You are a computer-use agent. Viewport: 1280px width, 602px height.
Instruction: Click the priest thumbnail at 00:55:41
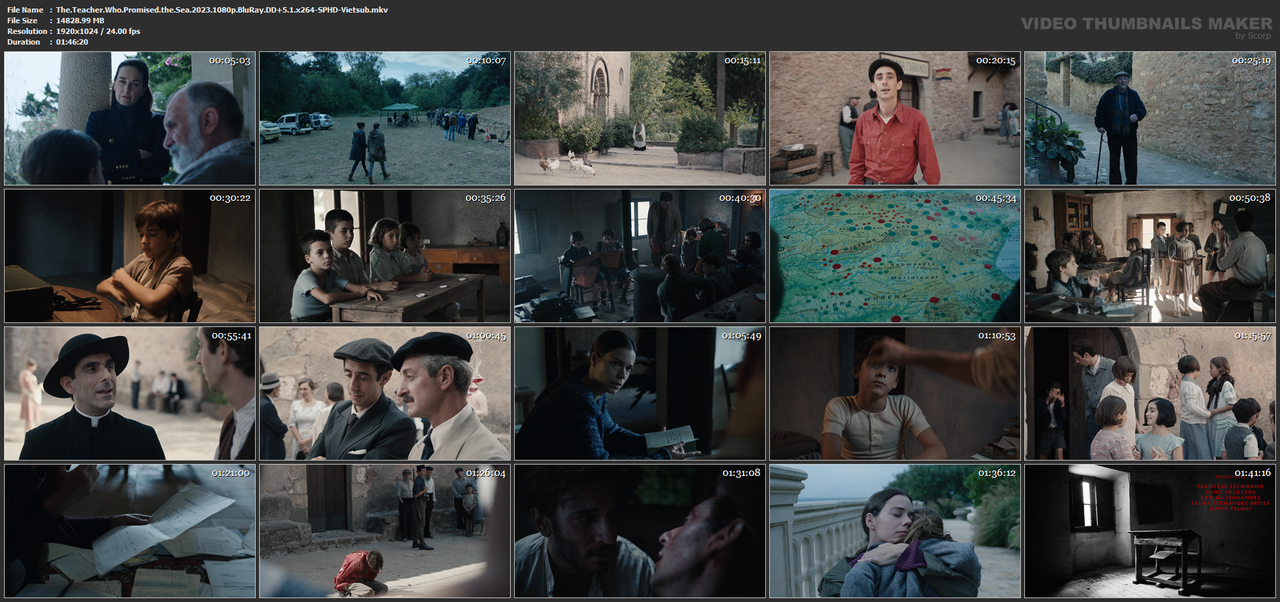pyautogui.click(x=130, y=394)
